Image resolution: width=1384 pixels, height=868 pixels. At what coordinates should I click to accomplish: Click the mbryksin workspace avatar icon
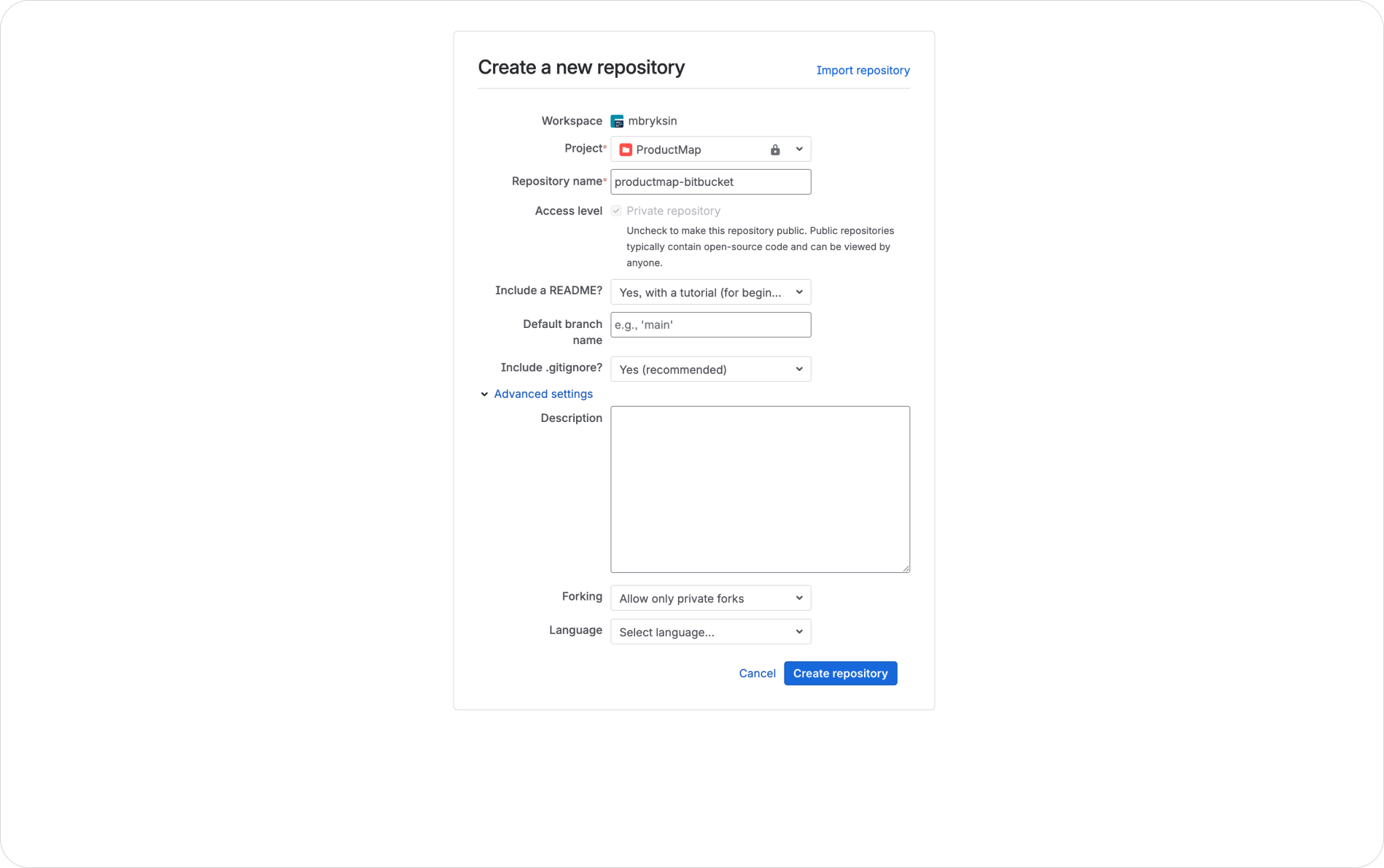[x=617, y=121]
